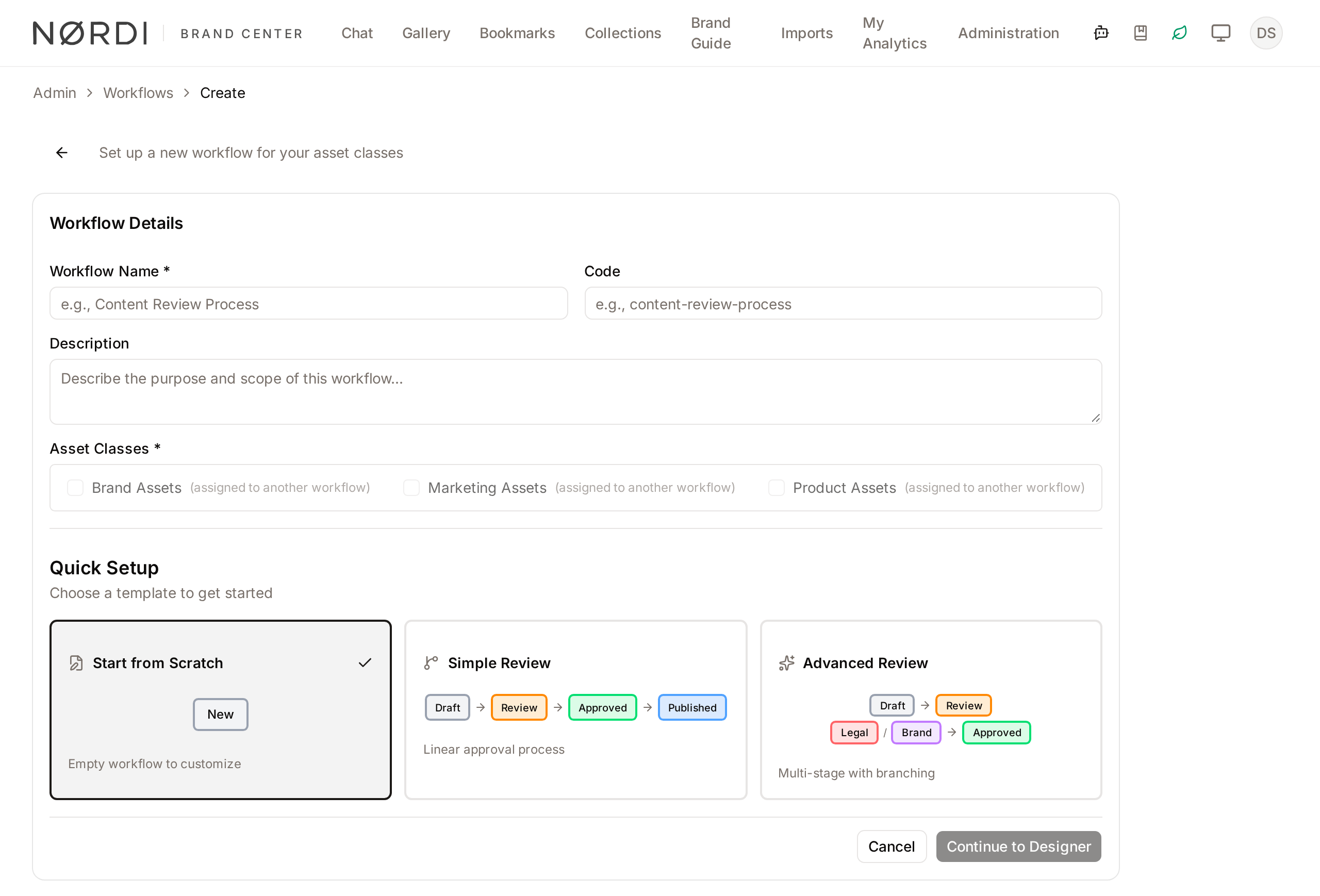The image size is (1320, 896).
Task: Click the Advanced Review sparkle icon
Action: (x=786, y=662)
